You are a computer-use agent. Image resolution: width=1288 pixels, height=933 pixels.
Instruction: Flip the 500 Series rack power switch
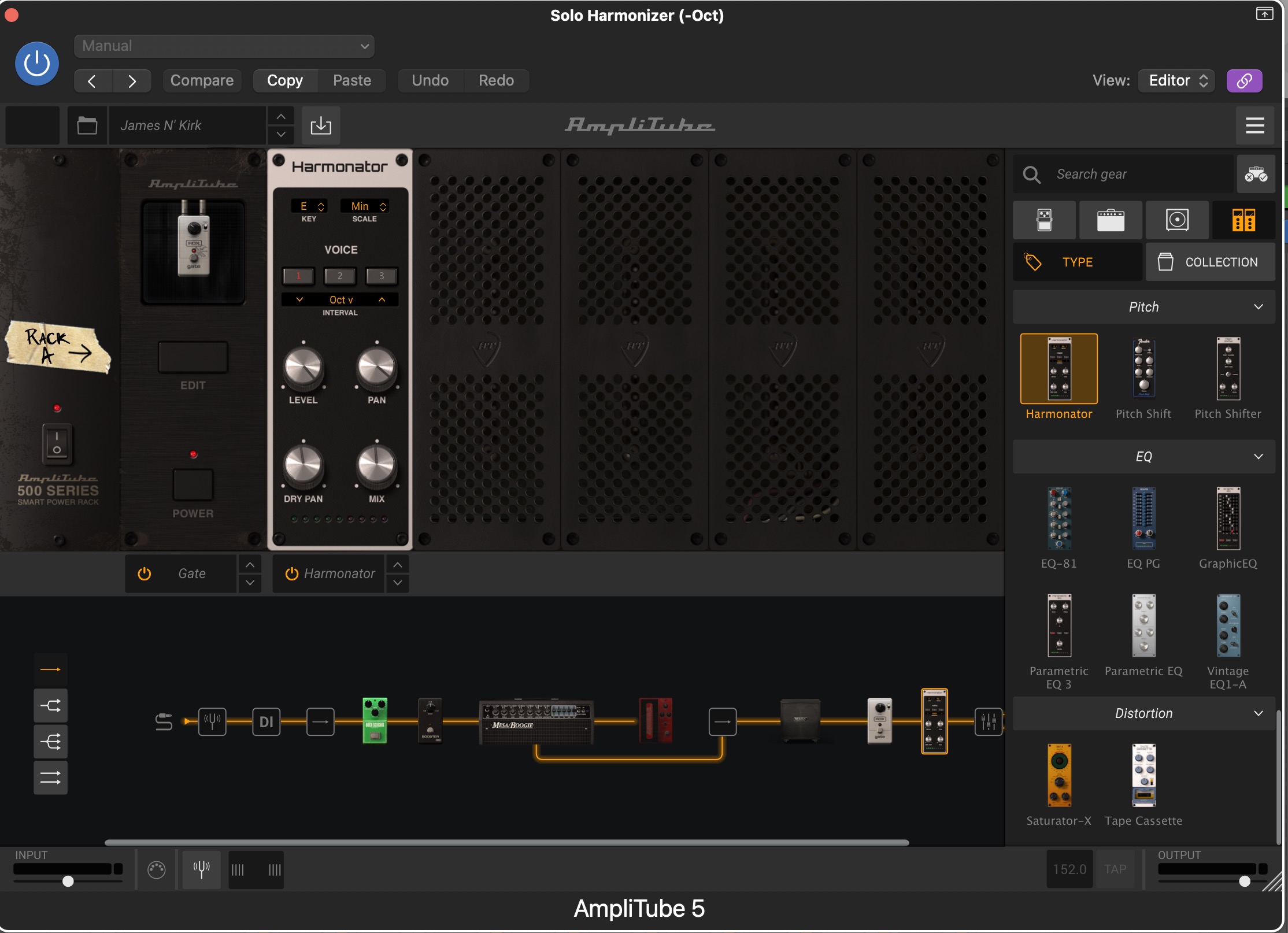pyautogui.click(x=57, y=444)
